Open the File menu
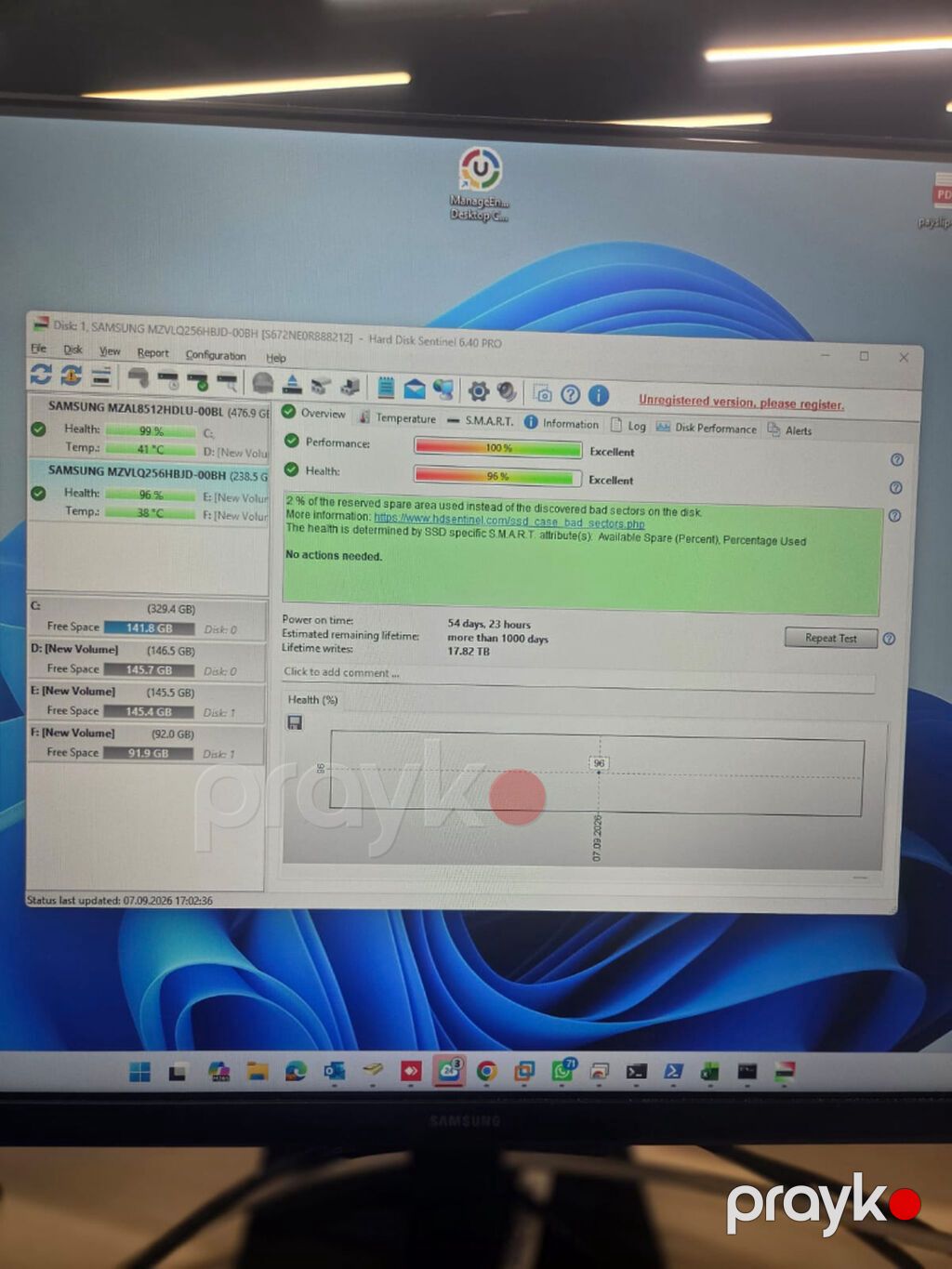The height and width of the screenshot is (1269, 952). click(38, 349)
